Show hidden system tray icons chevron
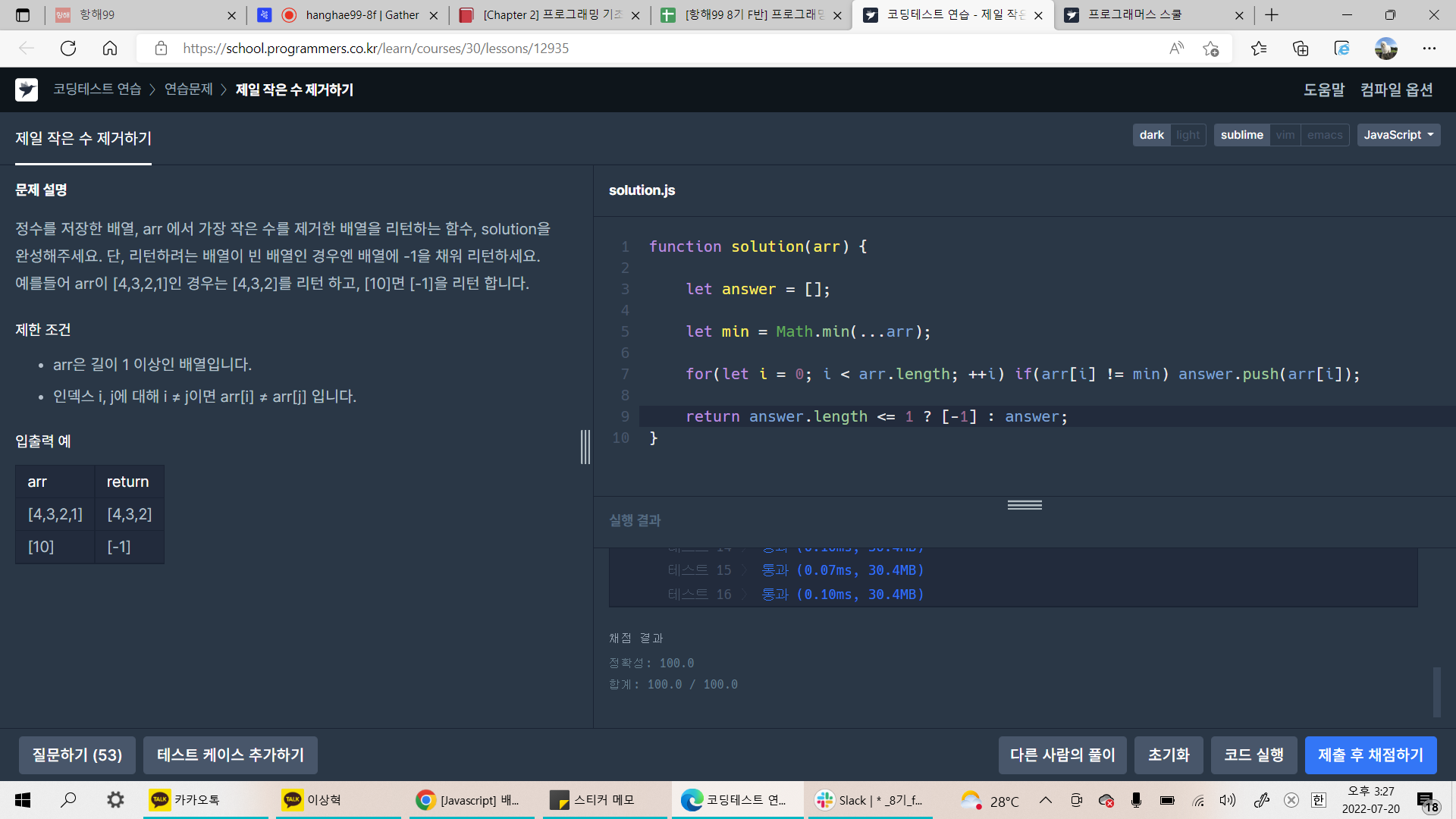 (x=1045, y=800)
